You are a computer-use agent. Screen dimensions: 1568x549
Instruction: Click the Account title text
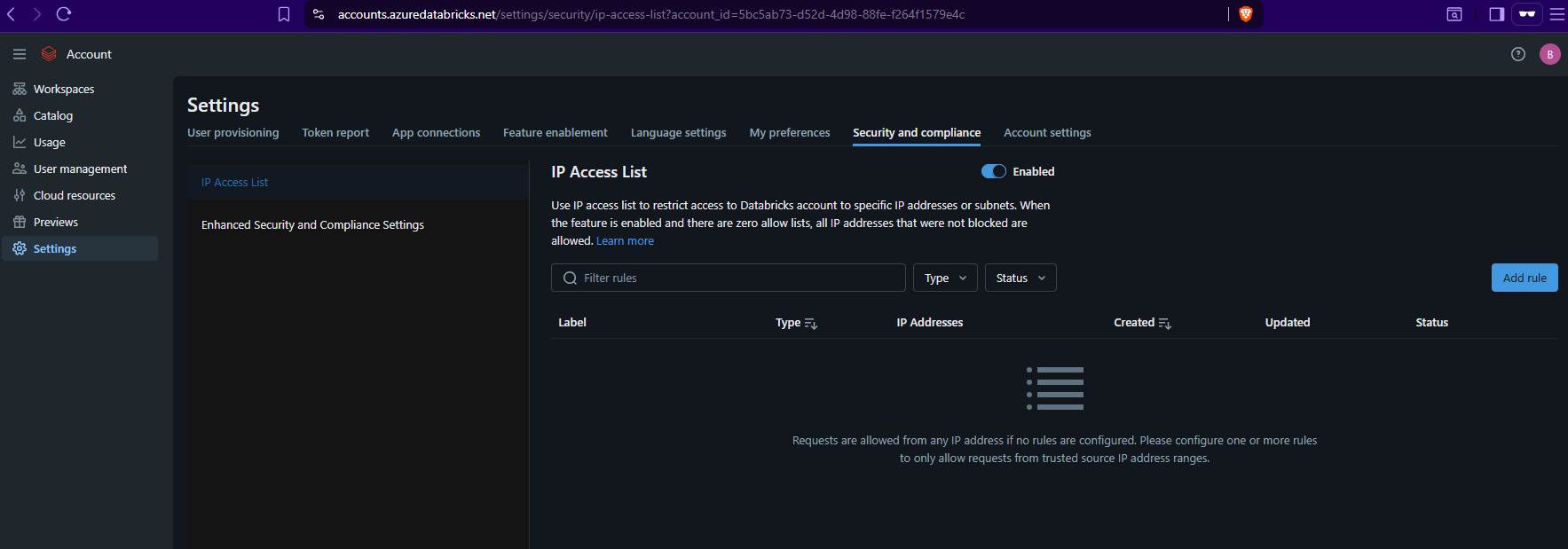[x=89, y=54]
